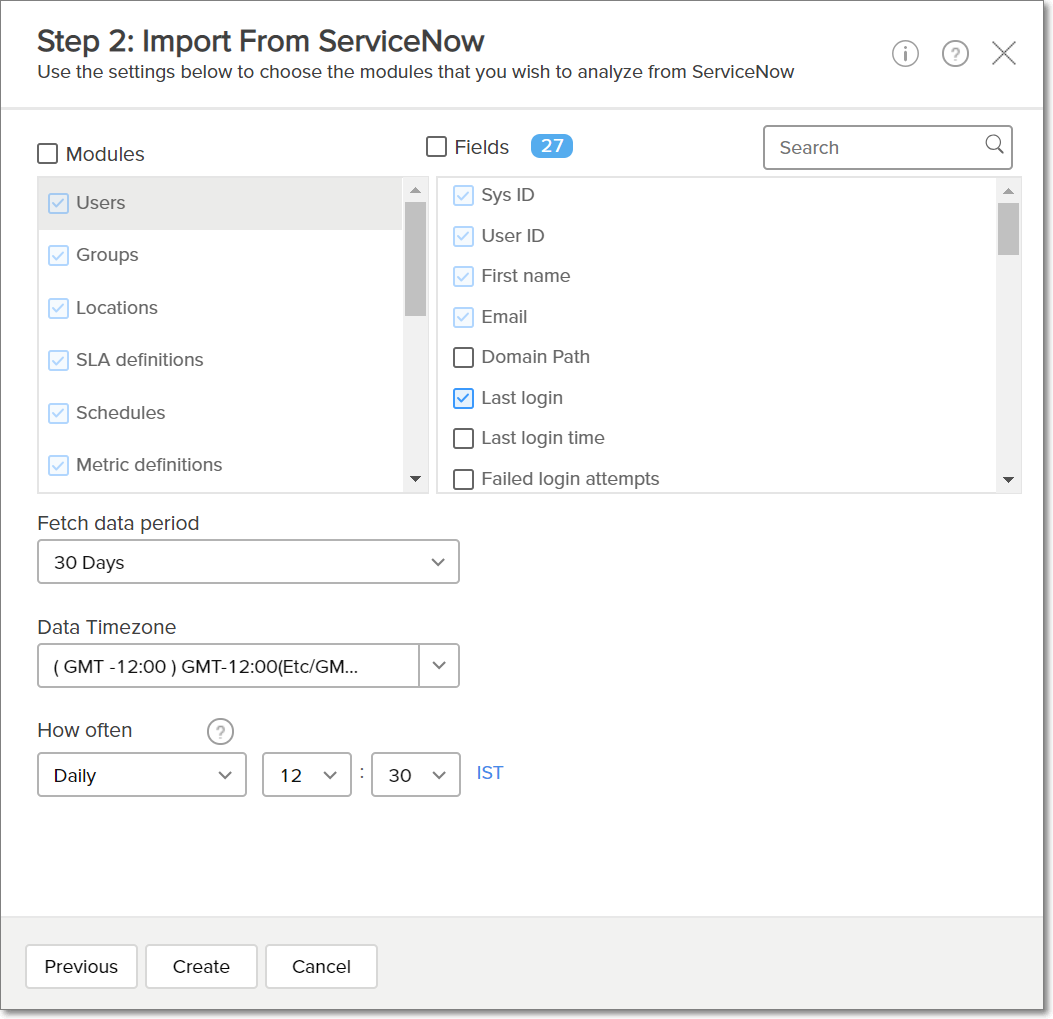
Task: Toggle the Sys ID field checkbox
Action: tap(463, 195)
